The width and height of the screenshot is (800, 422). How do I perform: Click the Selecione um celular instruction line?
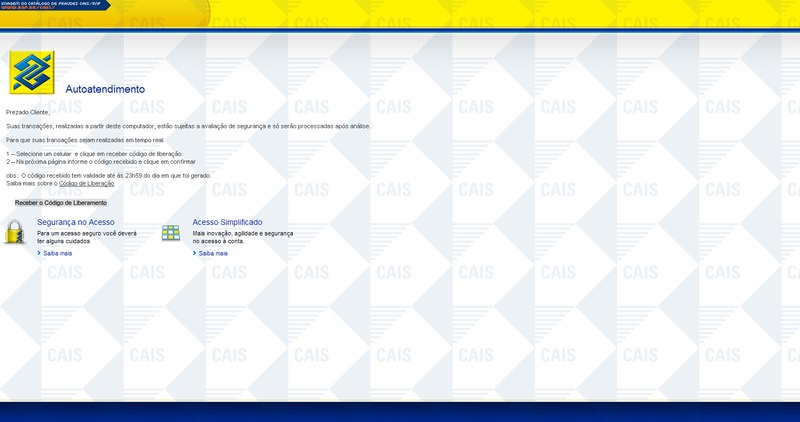pos(98,154)
